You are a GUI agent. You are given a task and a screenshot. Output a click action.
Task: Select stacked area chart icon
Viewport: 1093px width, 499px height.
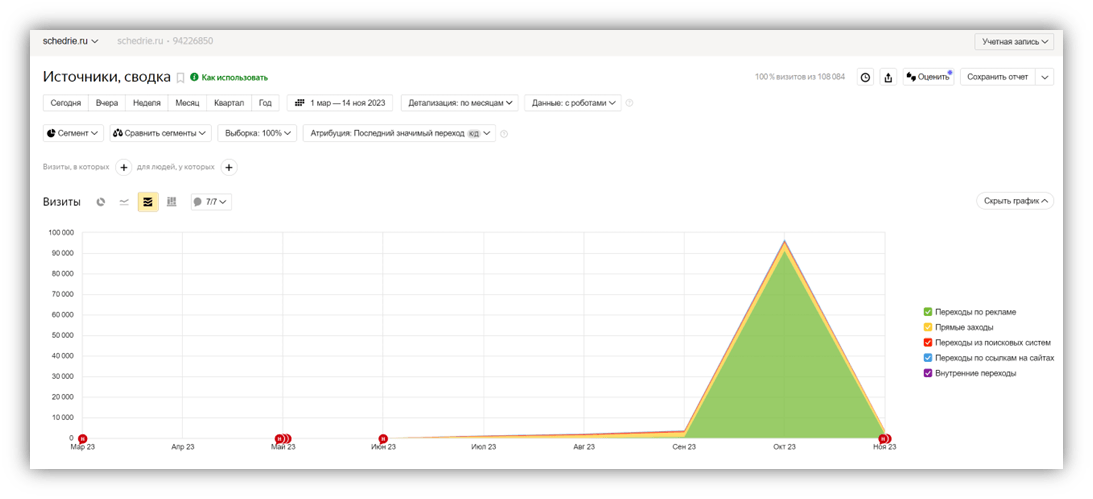coord(148,202)
